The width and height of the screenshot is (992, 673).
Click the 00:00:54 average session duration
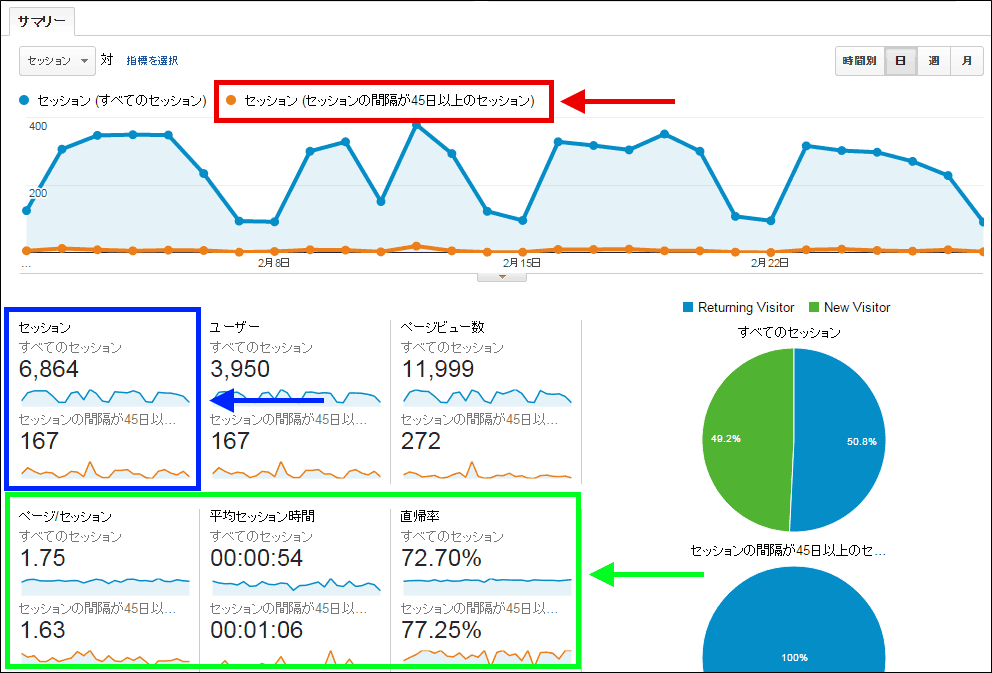[x=256, y=558]
